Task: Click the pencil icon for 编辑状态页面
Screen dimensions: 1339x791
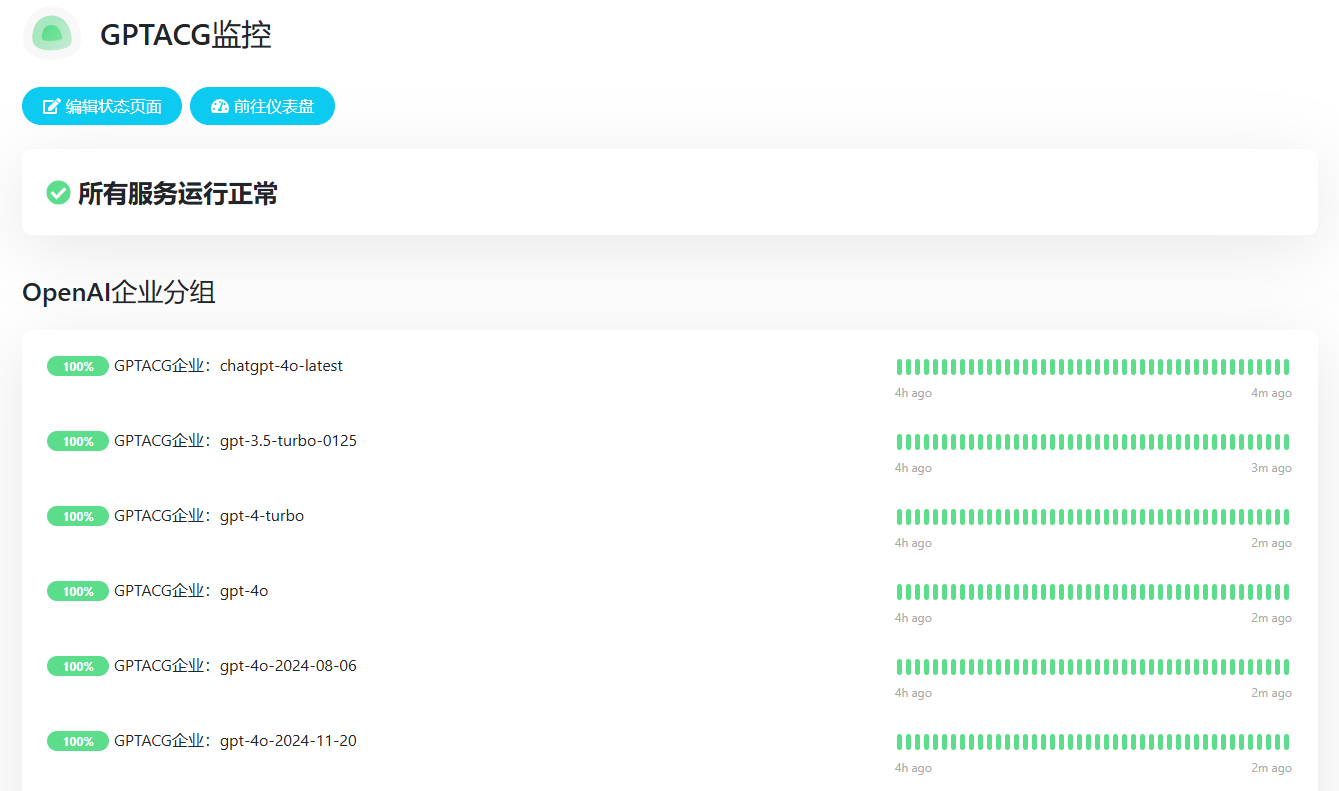Action: coord(51,107)
